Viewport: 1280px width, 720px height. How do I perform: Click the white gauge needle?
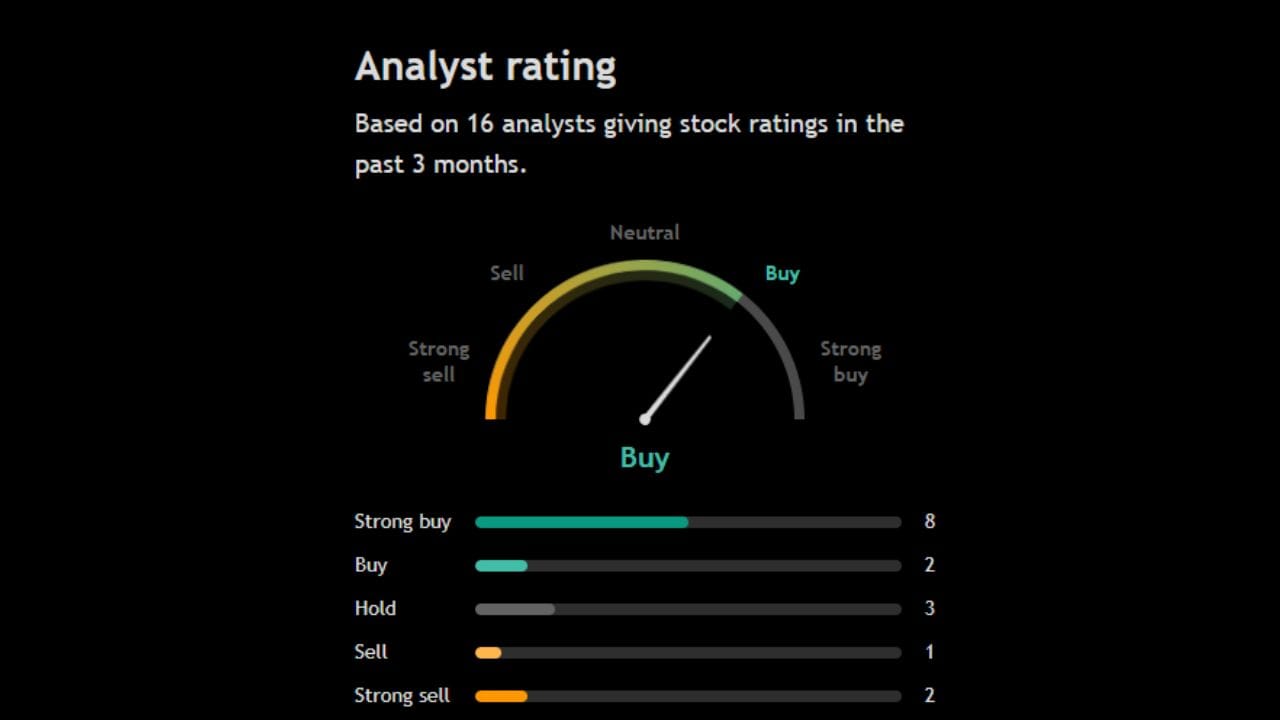[x=680, y=375]
